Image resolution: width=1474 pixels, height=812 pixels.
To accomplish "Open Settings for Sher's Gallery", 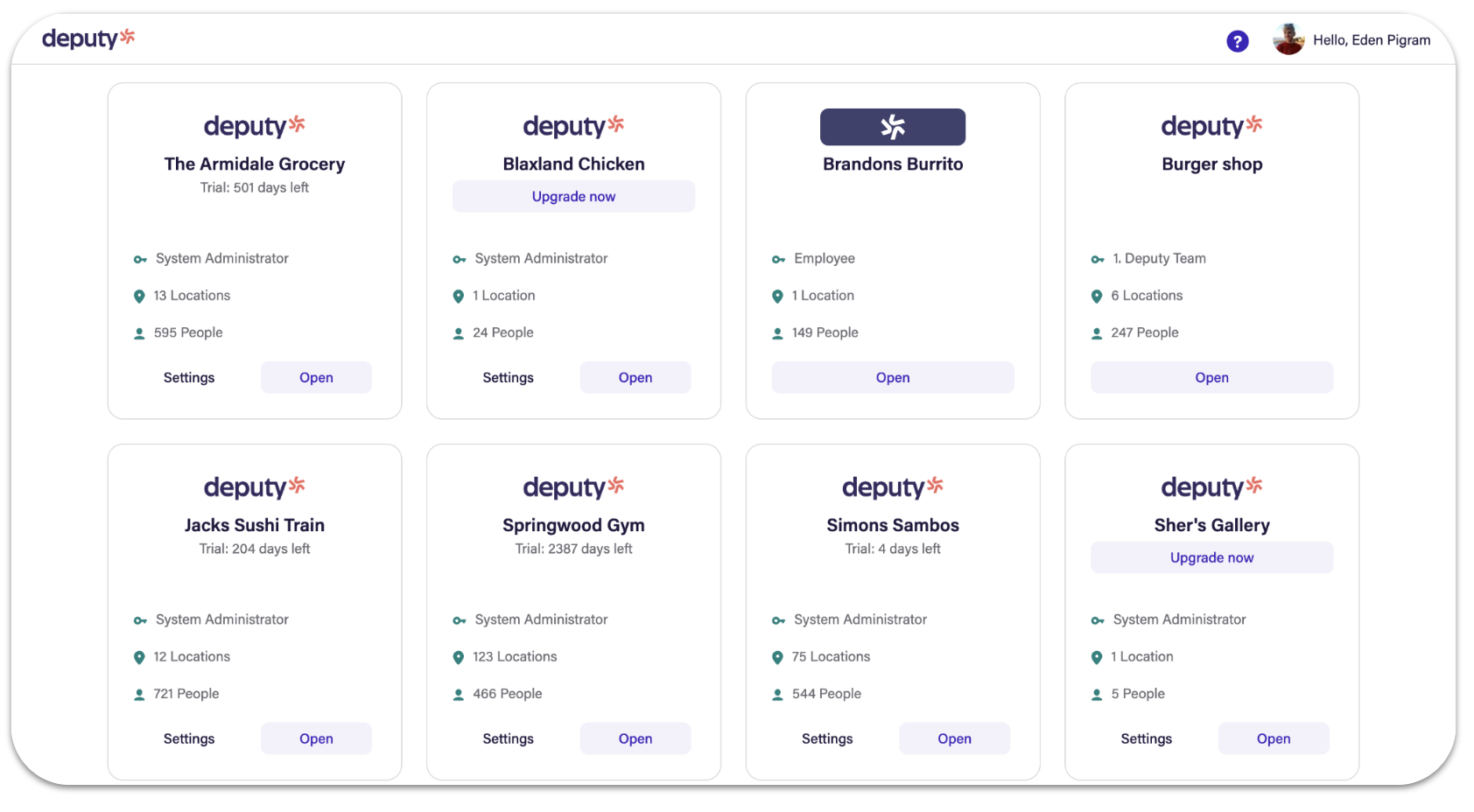I will 1147,738.
